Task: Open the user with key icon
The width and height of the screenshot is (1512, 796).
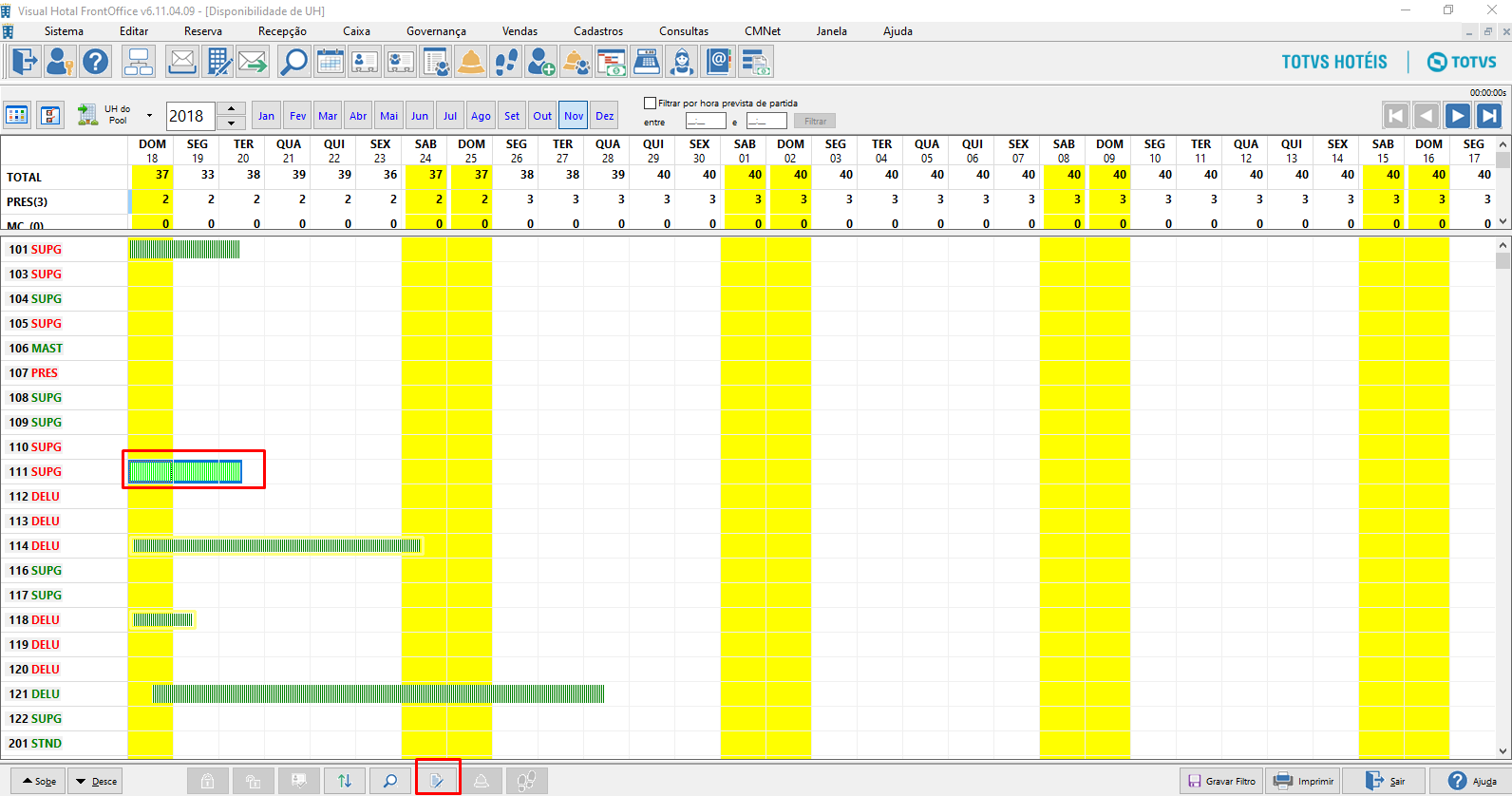Action: pos(59,62)
